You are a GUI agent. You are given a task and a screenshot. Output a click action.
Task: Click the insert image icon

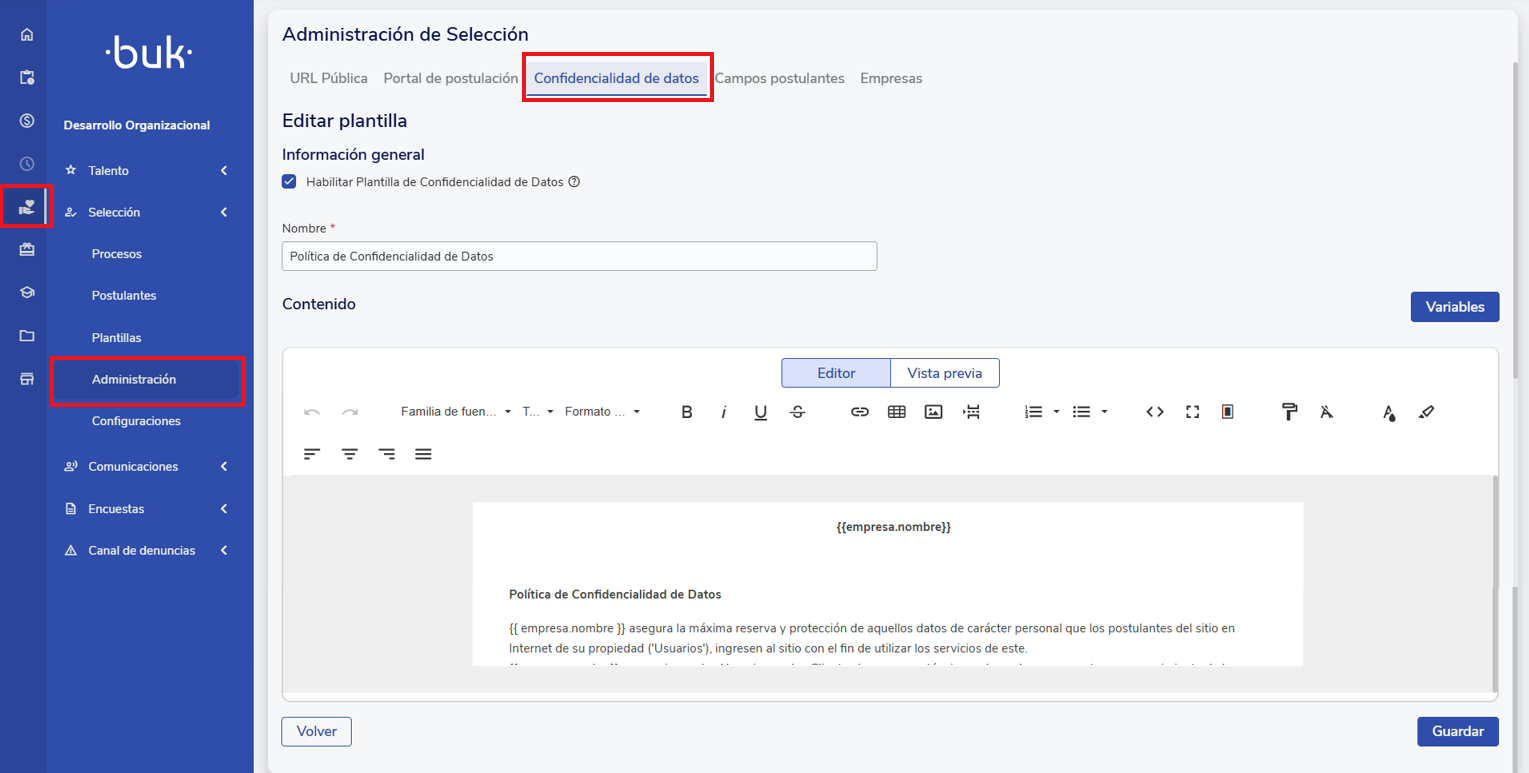coord(934,412)
